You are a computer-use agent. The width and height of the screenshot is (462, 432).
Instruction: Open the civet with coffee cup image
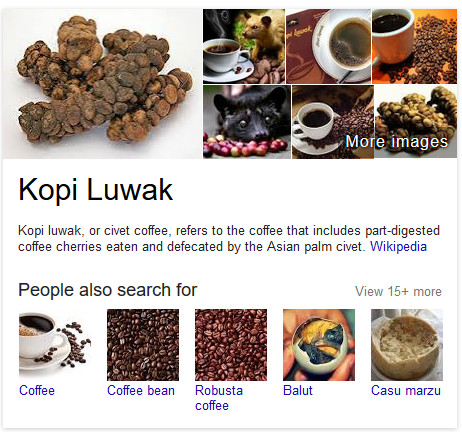pyautogui.click(x=244, y=46)
